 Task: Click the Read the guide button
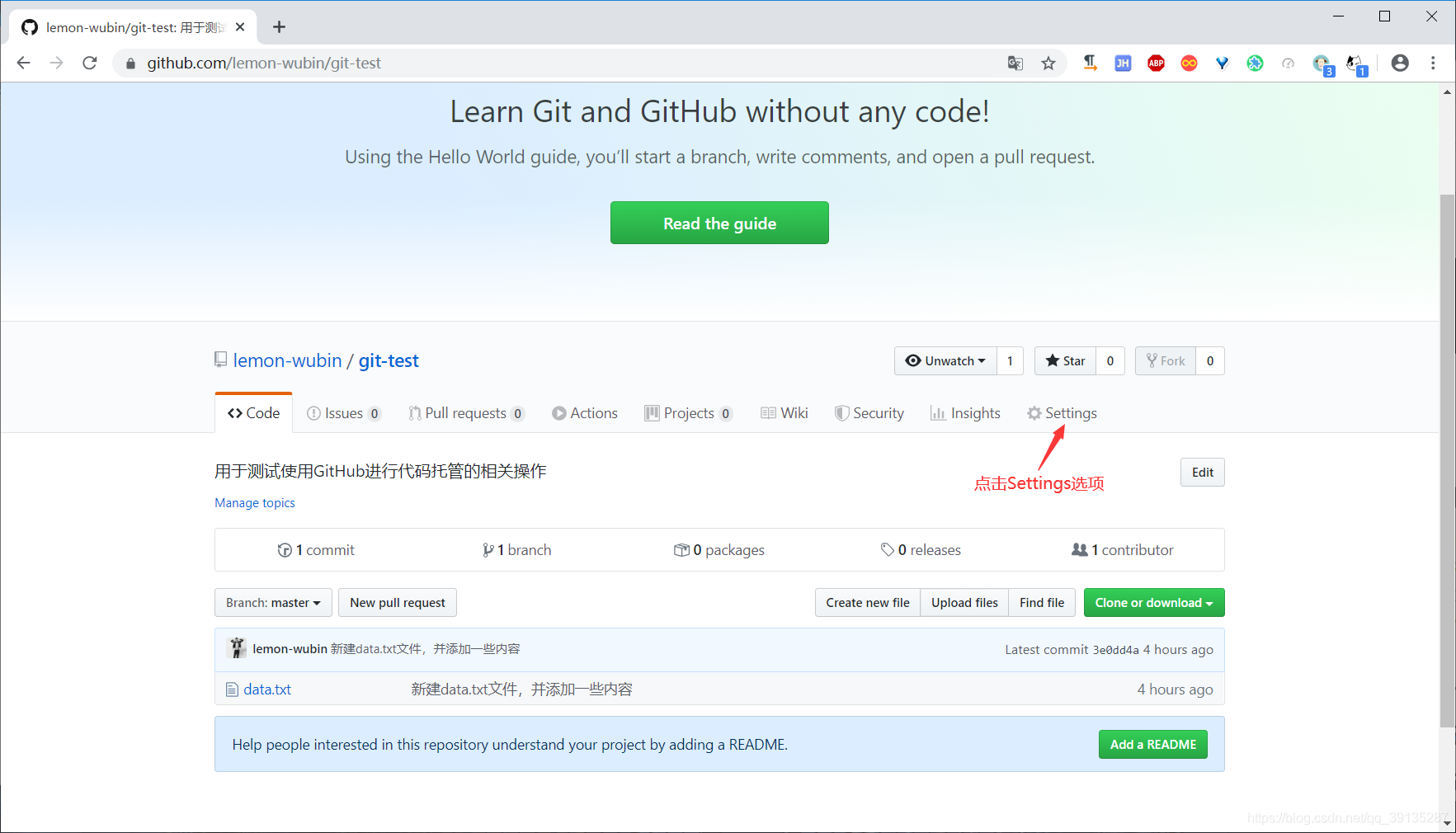point(719,223)
